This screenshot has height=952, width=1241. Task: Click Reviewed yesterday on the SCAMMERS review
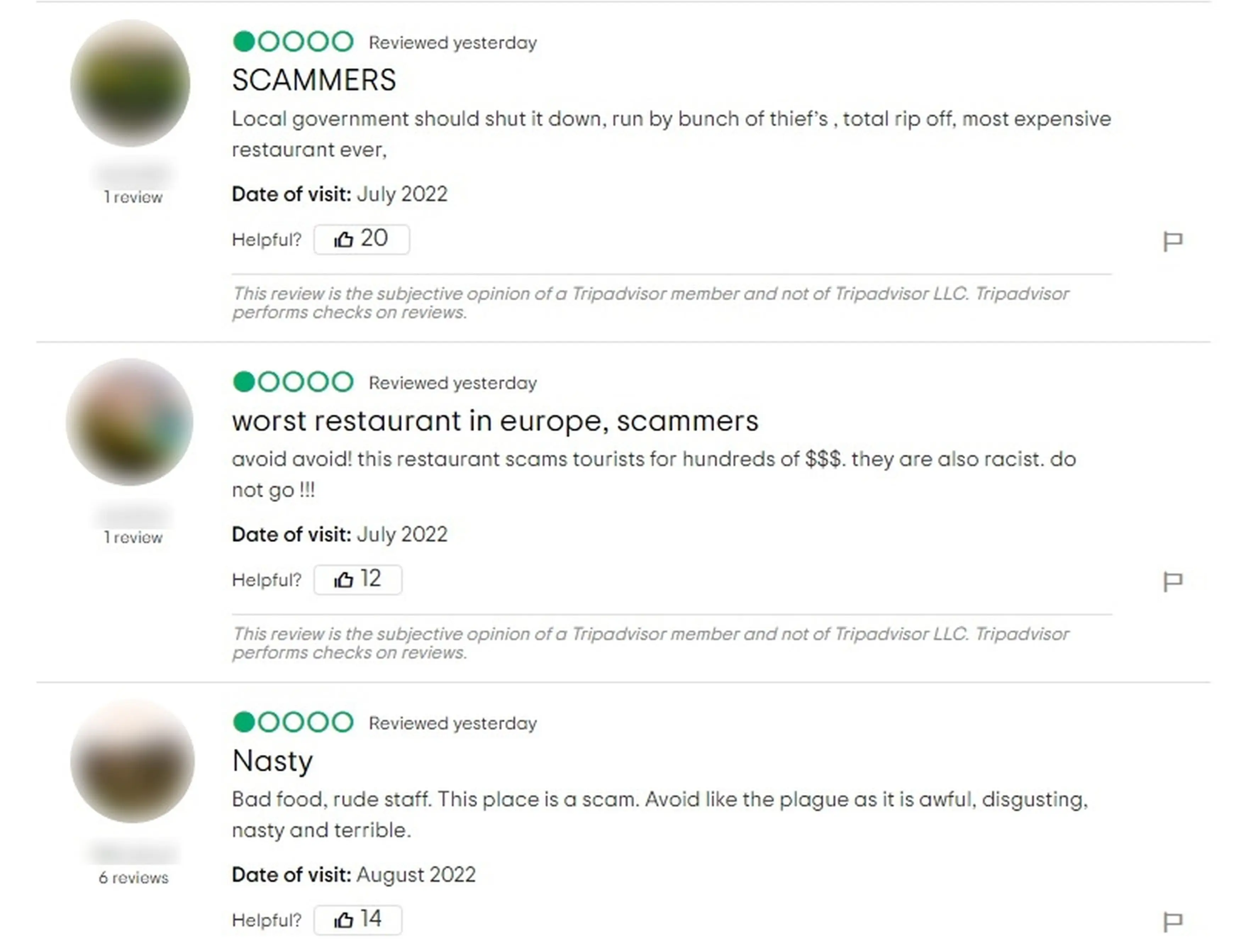pyautogui.click(x=452, y=41)
